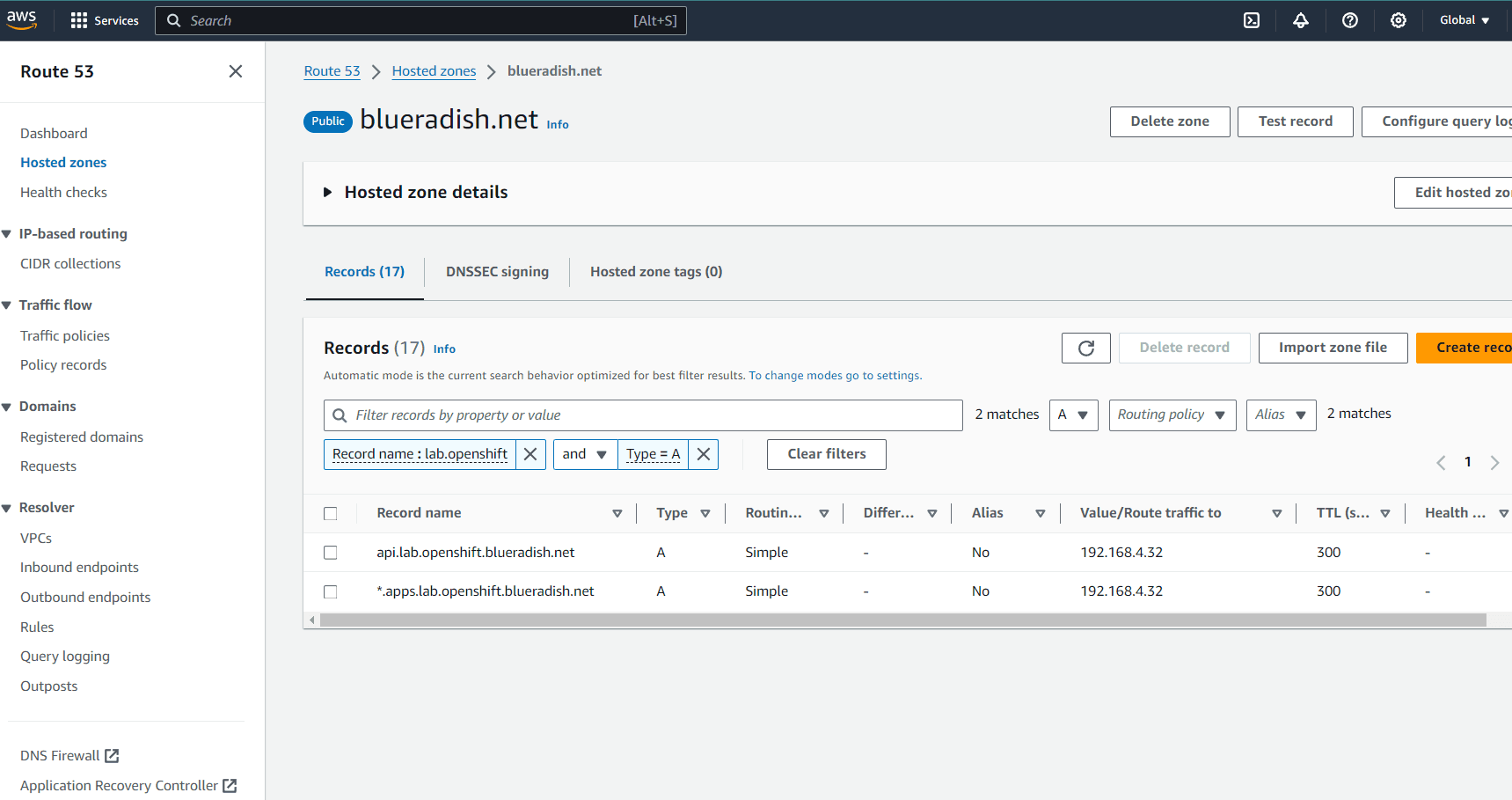The height and width of the screenshot is (800, 1512).
Task: Go to the previous records page
Action: 1441,462
